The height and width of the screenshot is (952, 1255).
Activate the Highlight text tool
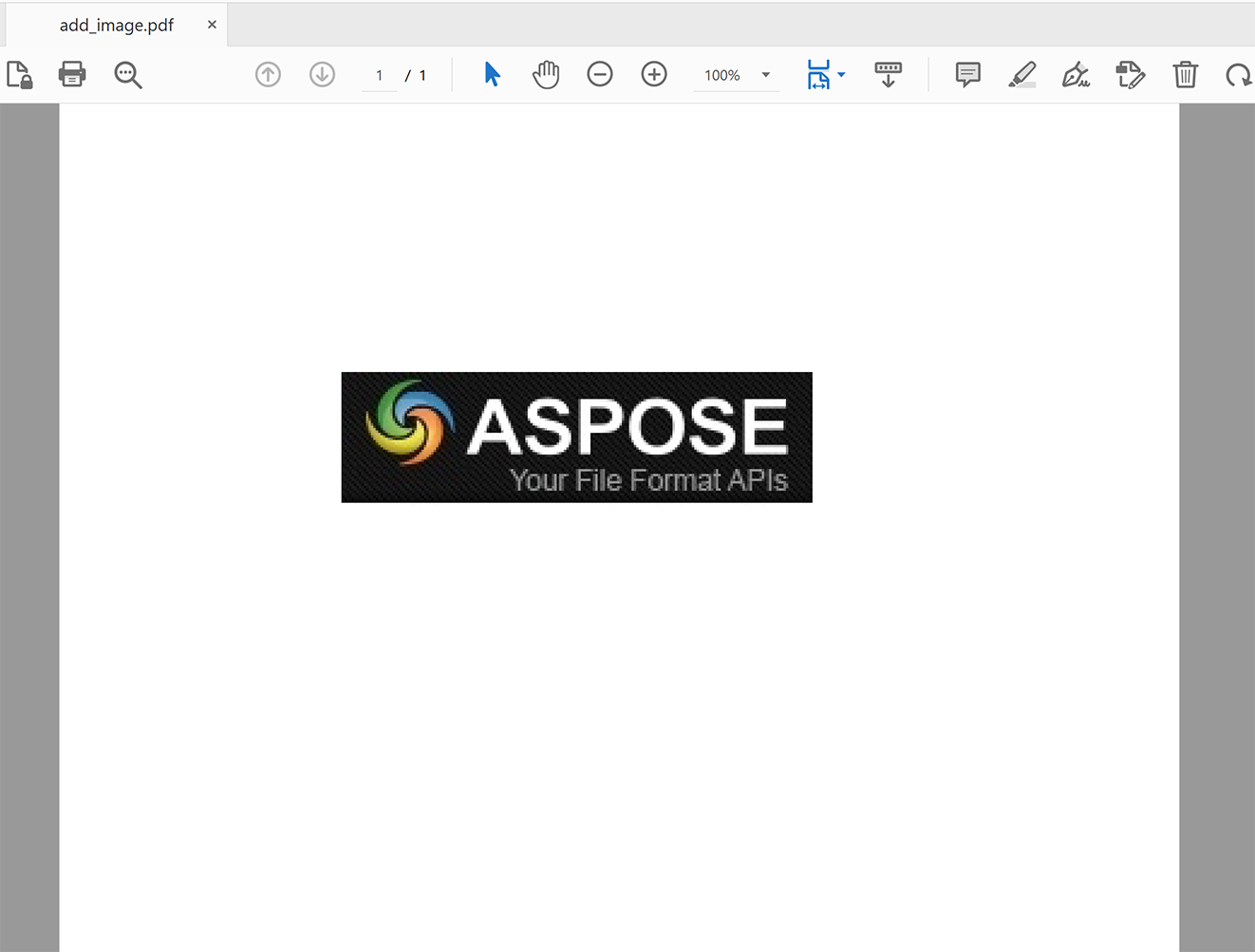[1022, 74]
